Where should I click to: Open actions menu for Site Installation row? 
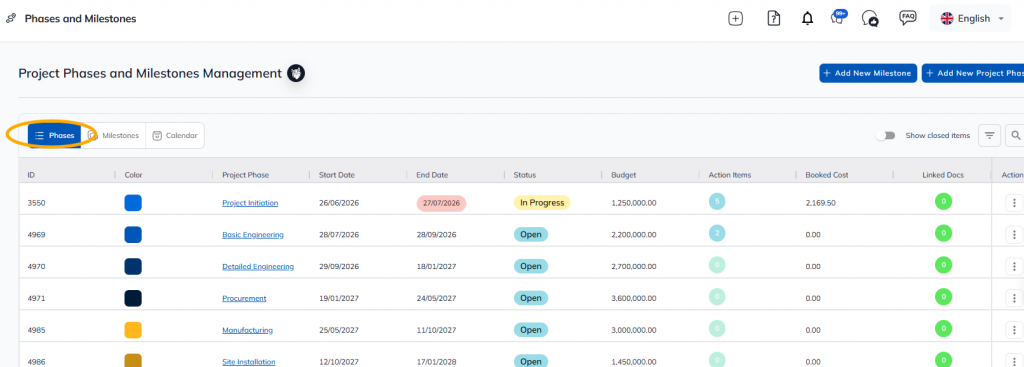point(1014,361)
